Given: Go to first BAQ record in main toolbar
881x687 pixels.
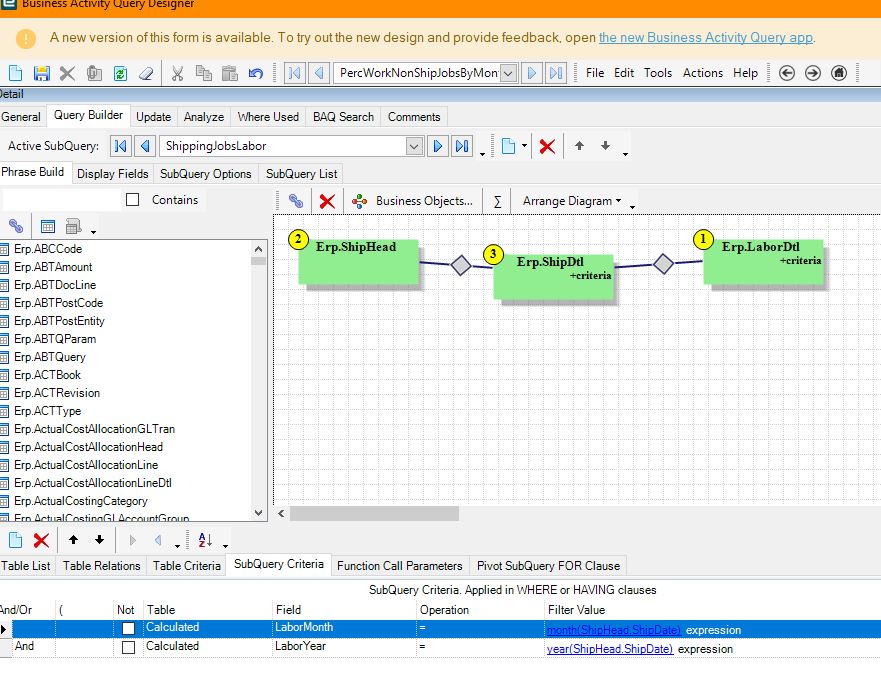Looking at the screenshot, I should pos(294,73).
